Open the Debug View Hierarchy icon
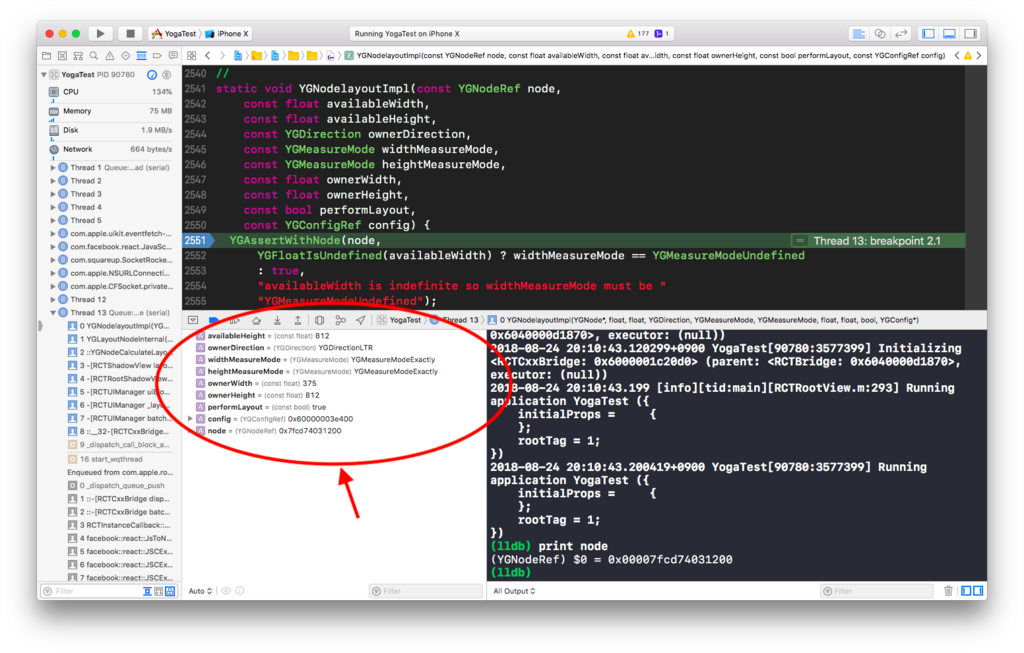The image size is (1024, 653). [x=319, y=320]
